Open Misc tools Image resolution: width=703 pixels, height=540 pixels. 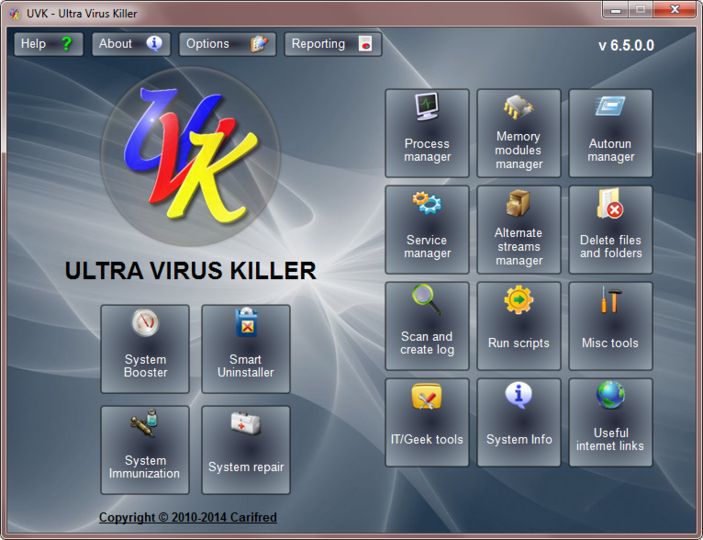click(x=611, y=326)
